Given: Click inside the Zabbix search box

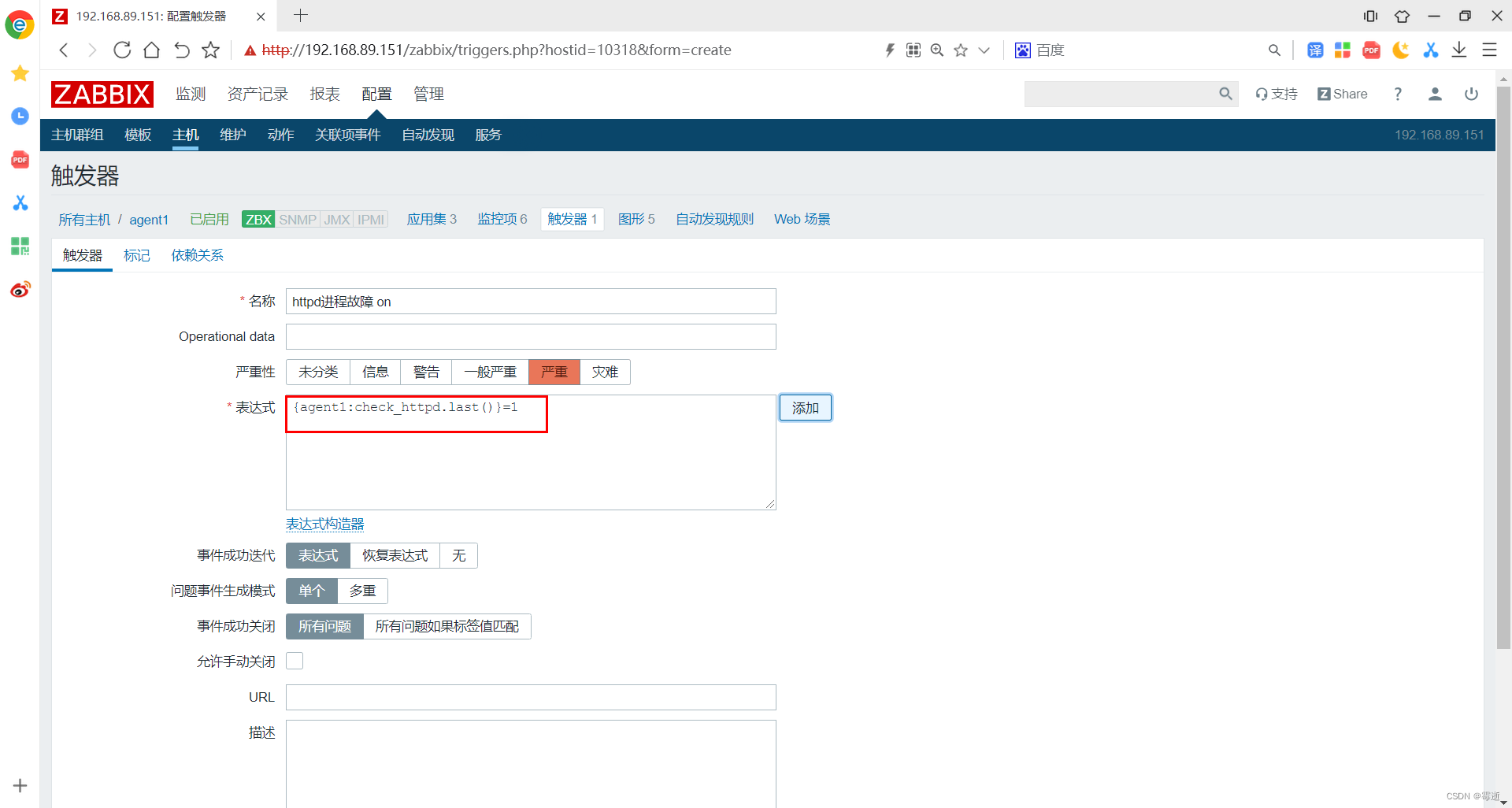Looking at the screenshot, I should coord(1121,94).
